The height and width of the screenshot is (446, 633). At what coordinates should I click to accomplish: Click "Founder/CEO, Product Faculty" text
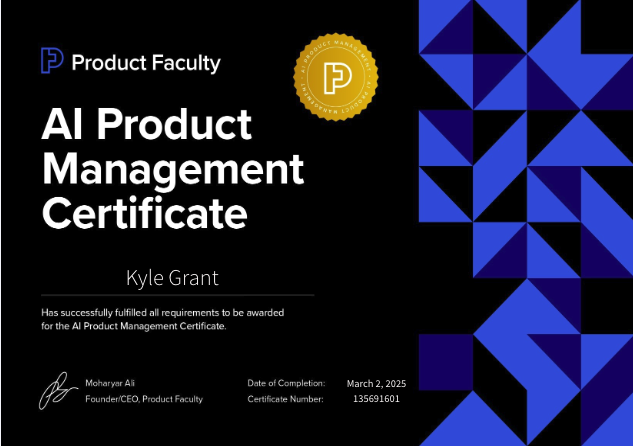(x=144, y=399)
